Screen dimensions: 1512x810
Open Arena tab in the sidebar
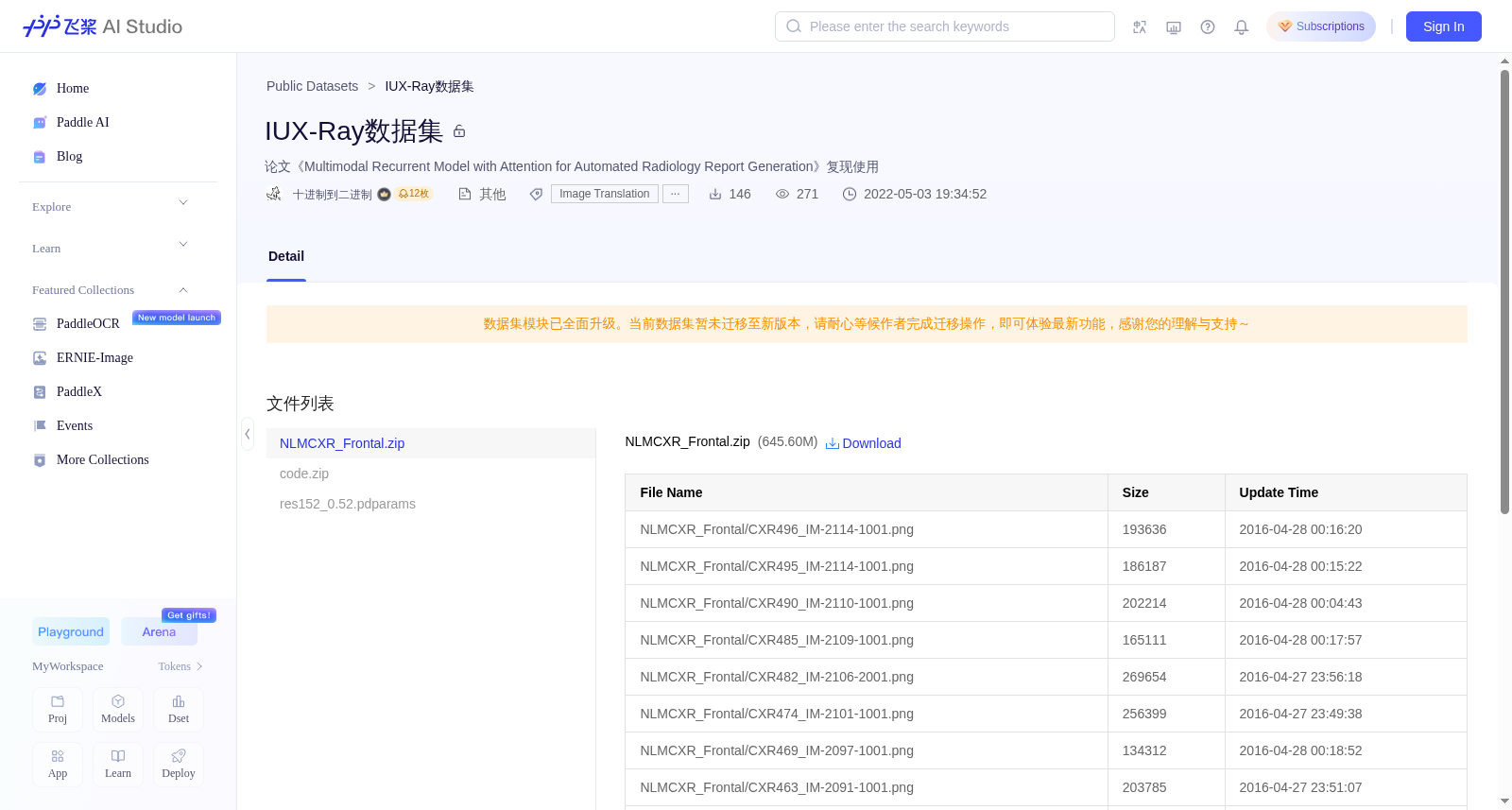(x=159, y=631)
